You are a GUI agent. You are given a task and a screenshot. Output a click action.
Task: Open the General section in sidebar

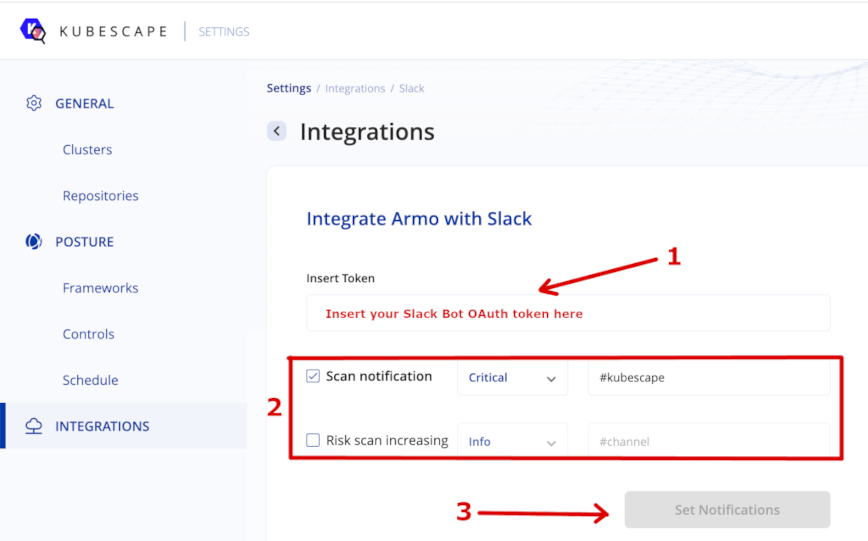tap(84, 104)
